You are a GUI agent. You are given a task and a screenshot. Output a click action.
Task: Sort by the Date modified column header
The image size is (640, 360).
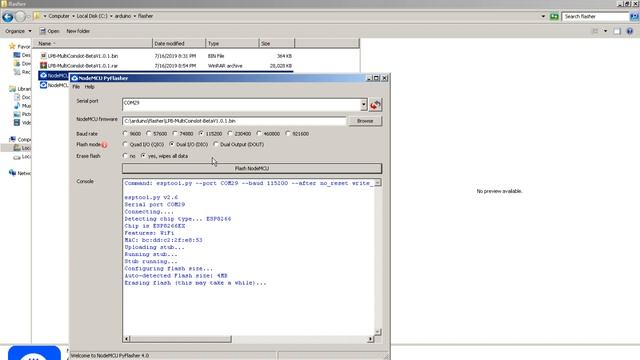[179, 43]
